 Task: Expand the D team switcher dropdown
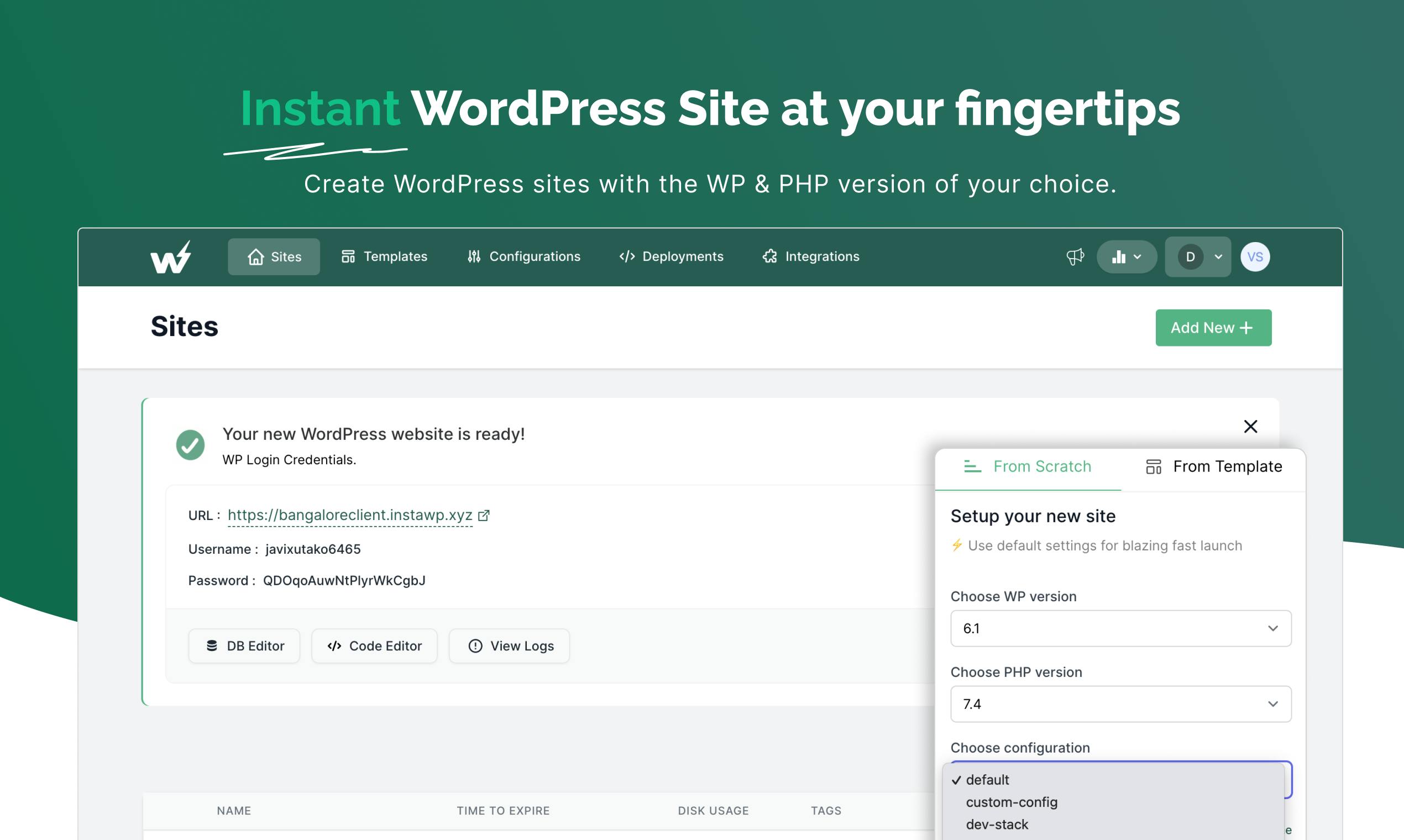pyautogui.click(x=1198, y=257)
